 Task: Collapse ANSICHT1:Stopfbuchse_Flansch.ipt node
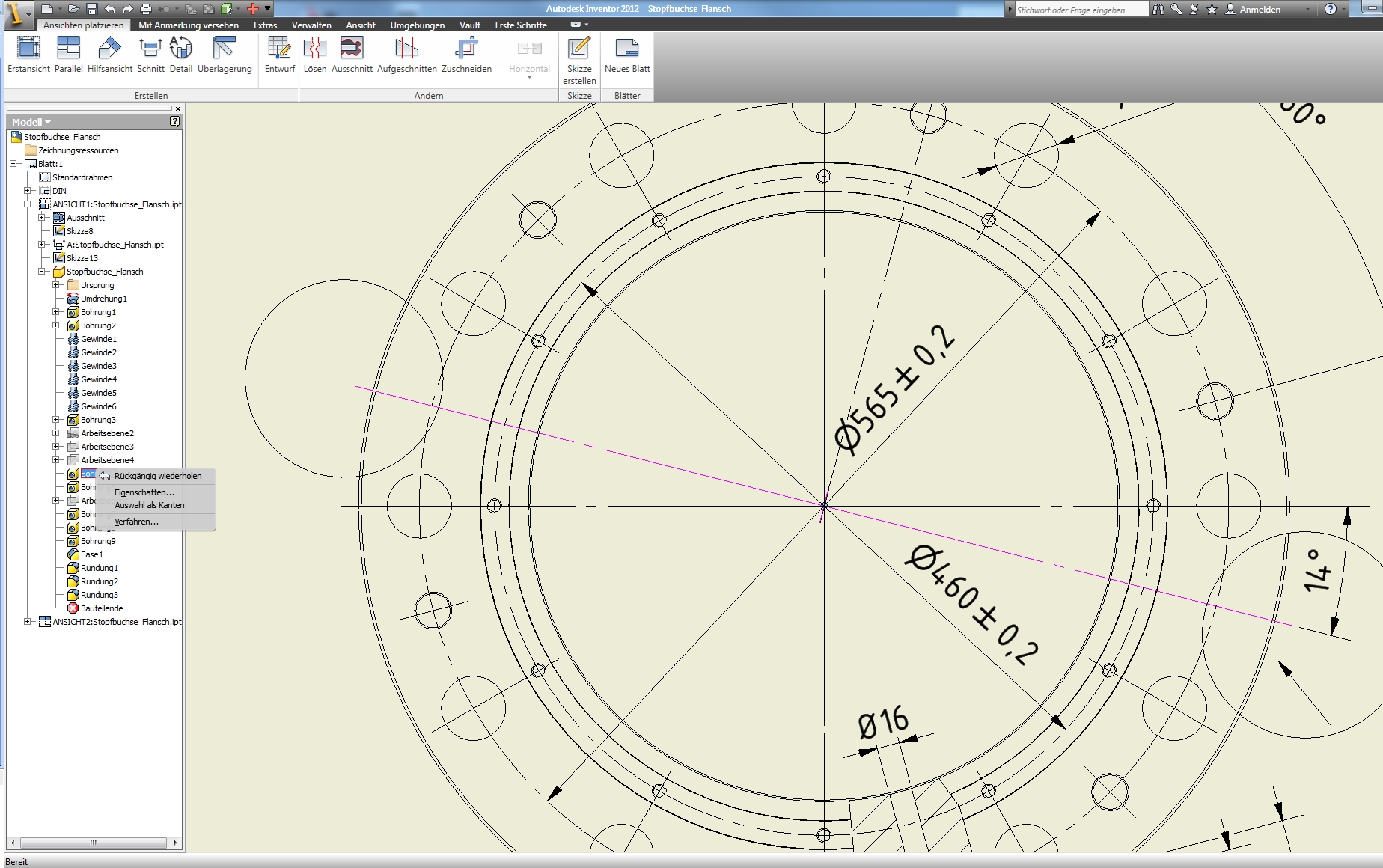28,204
